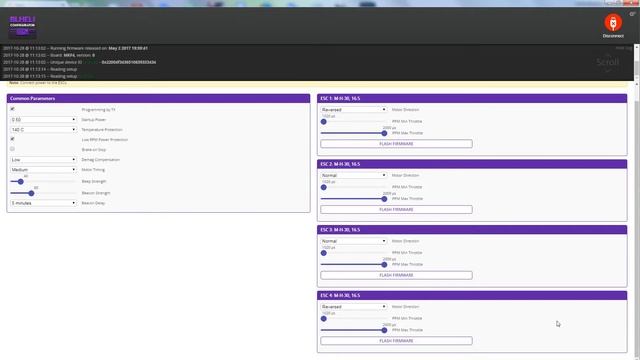Click ESC 2 PPM Min Throttle slider handle

(x=324, y=187)
